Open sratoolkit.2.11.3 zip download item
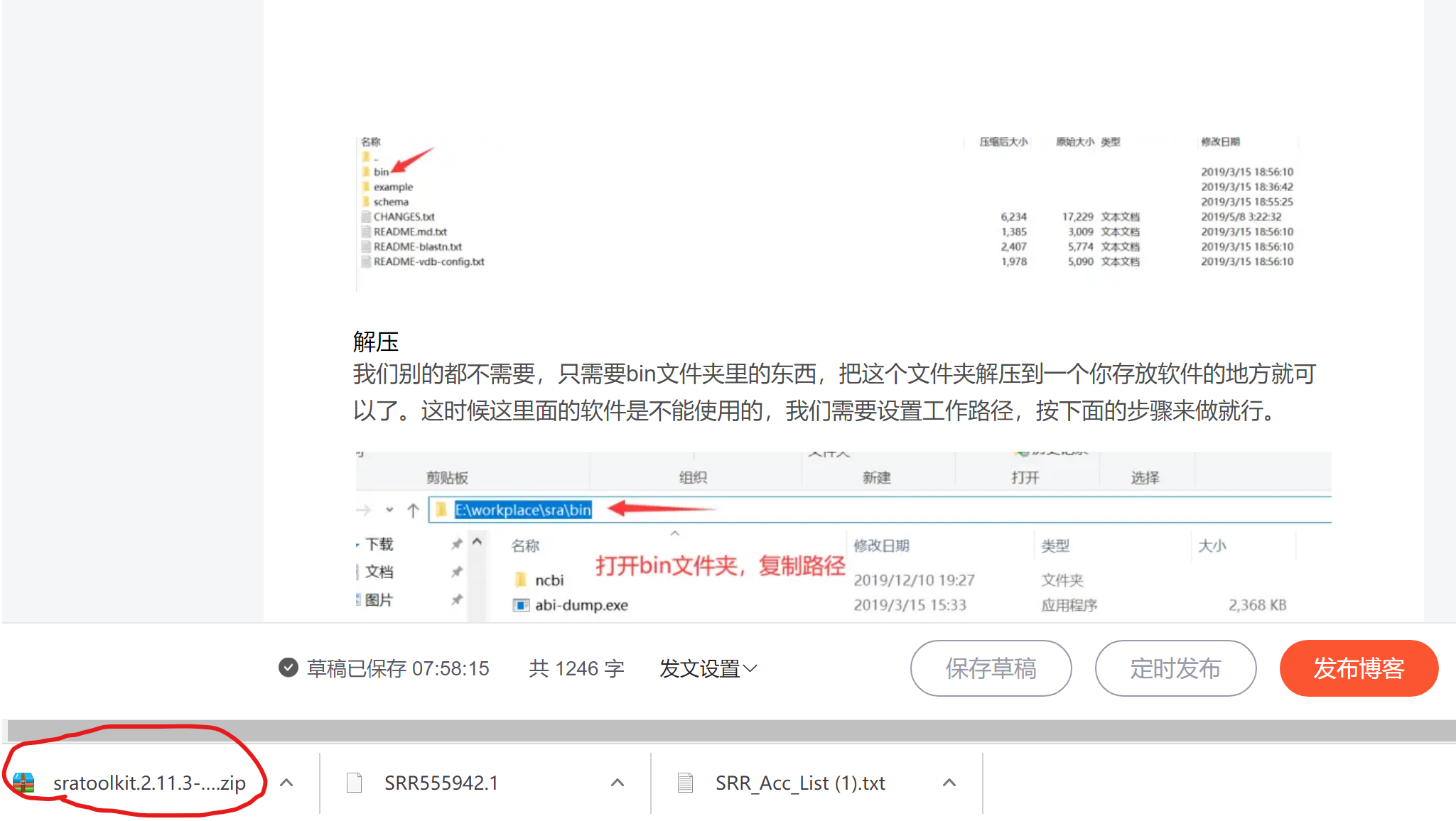 tap(149, 783)
